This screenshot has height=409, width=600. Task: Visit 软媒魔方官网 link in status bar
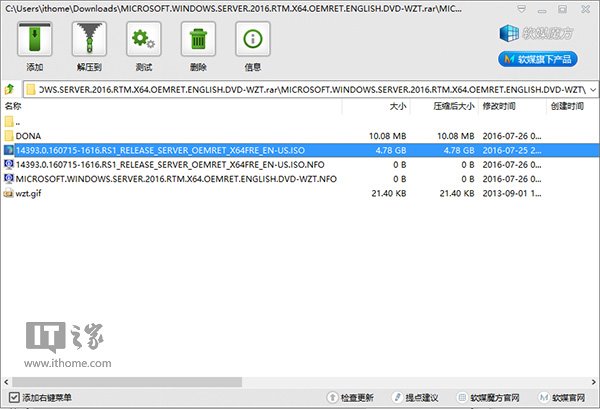pos(496,399)
